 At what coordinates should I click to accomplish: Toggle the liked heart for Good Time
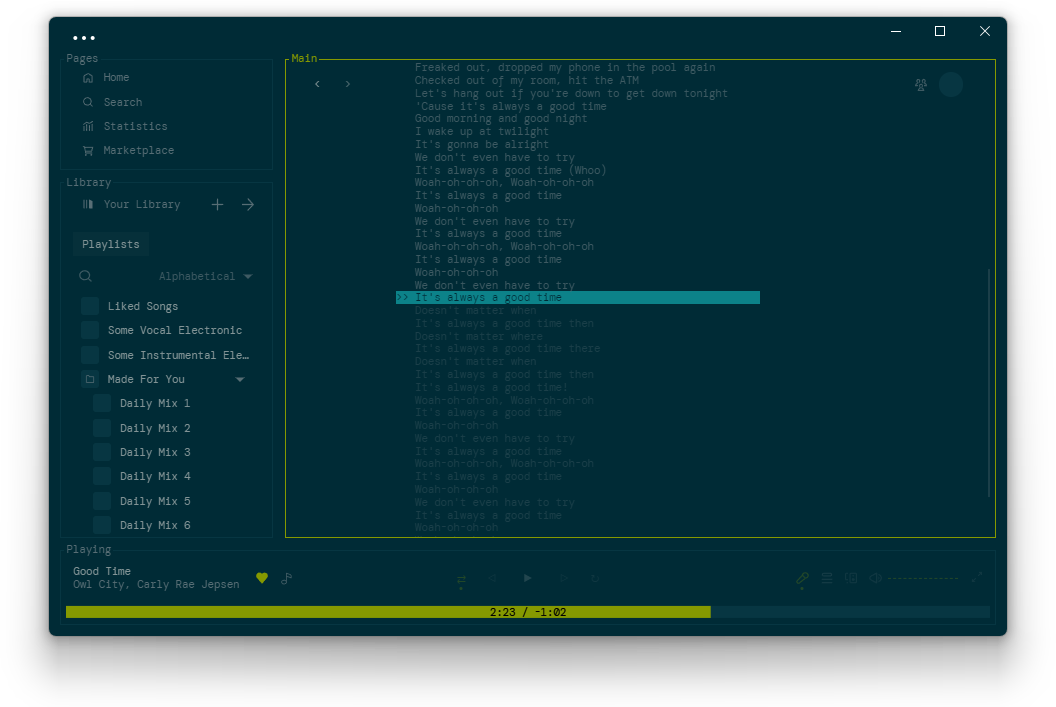coord(262,578)
